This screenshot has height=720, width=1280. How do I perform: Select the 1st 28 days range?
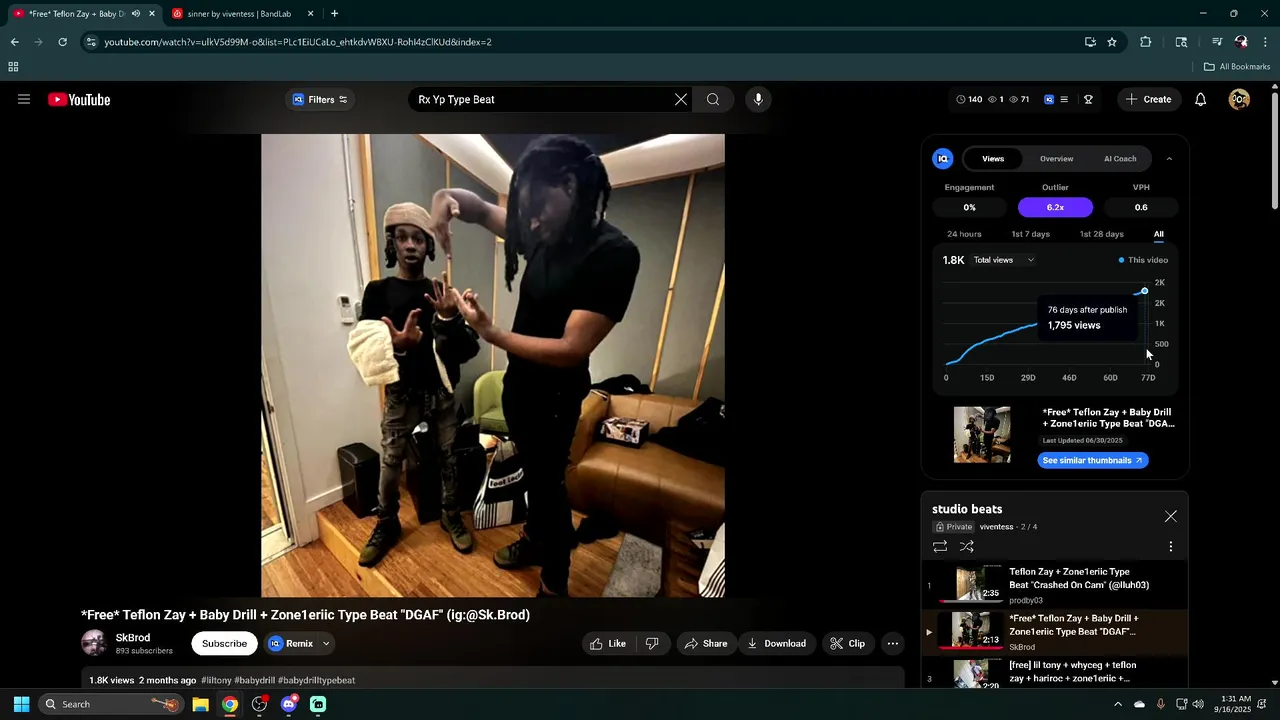tap(1101, 234)
